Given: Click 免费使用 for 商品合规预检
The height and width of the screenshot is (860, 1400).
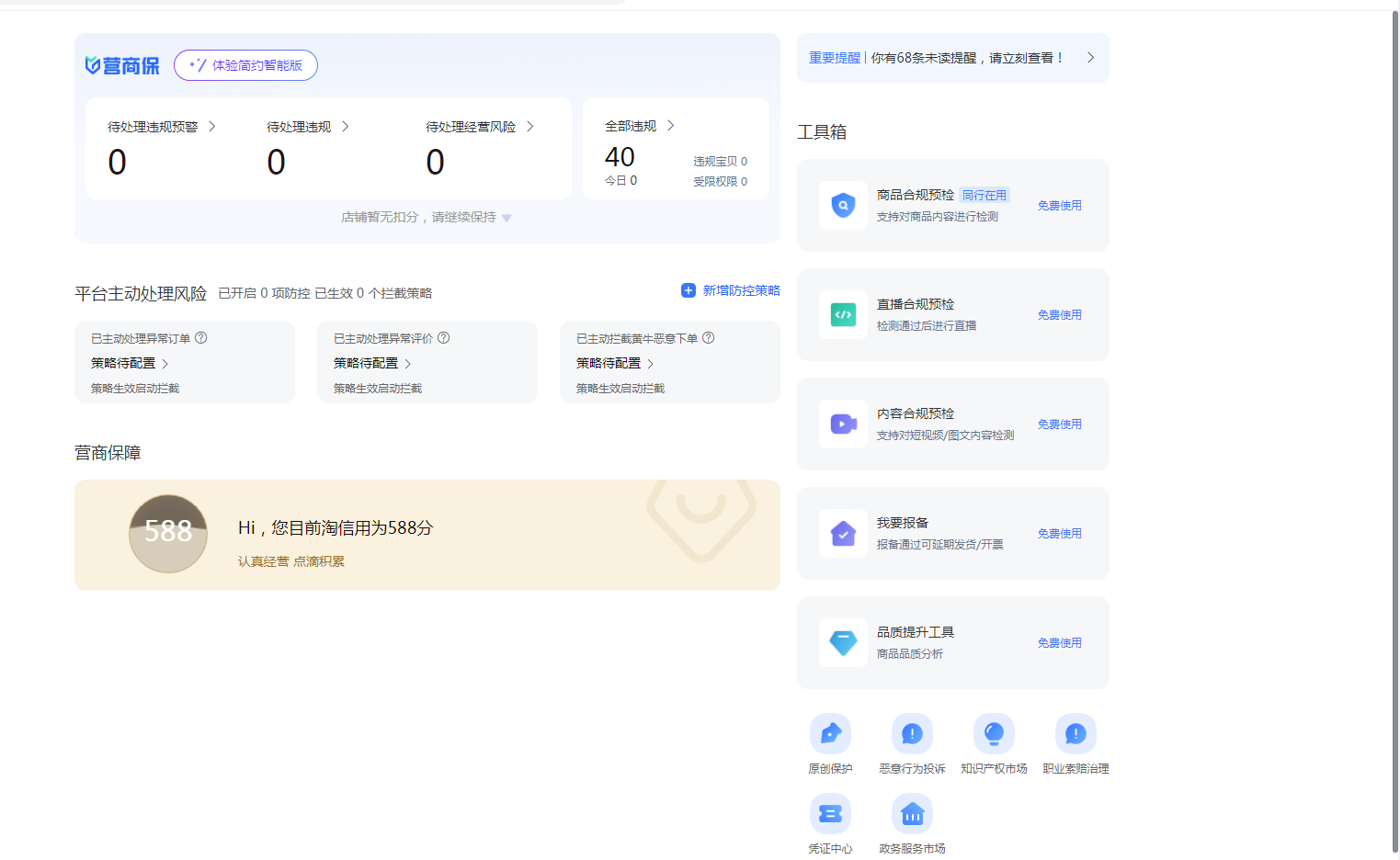Looking at the screenshot, I should tap(1060, 206).
